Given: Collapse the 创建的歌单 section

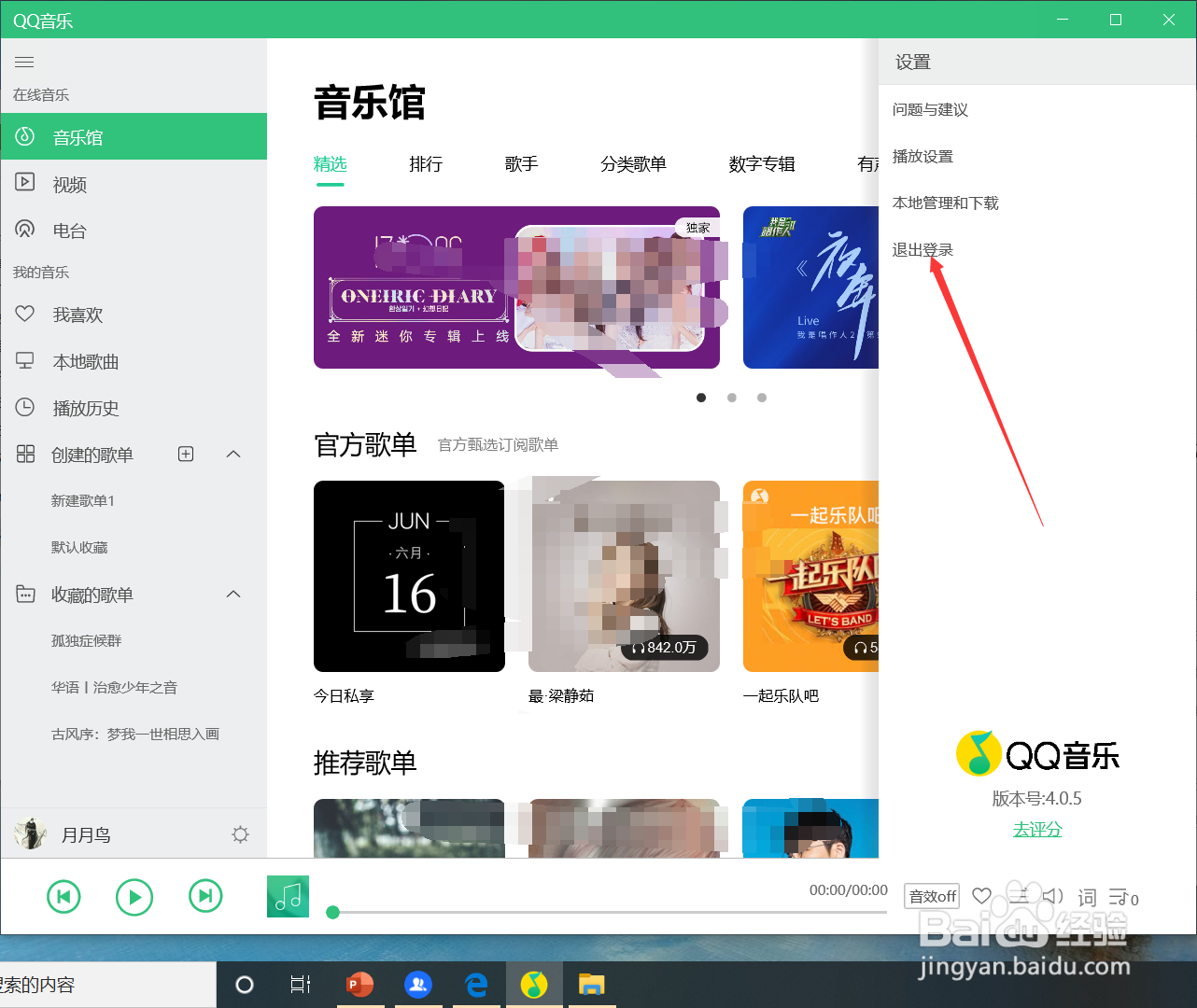Looking at the screenshot, I should tap(233, 454).
